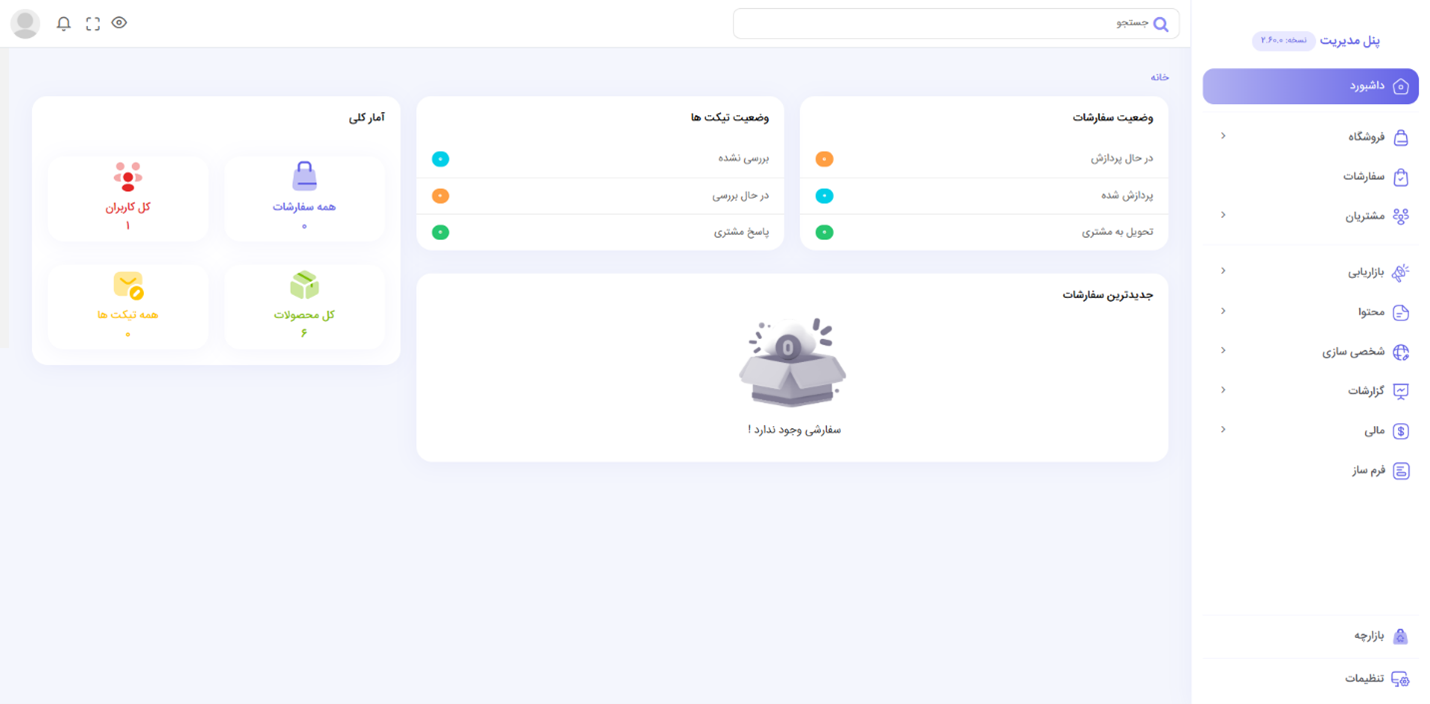Expand the مالی finance chevron
This screenshot has height=704, width=1430.
coord(1223,430)
